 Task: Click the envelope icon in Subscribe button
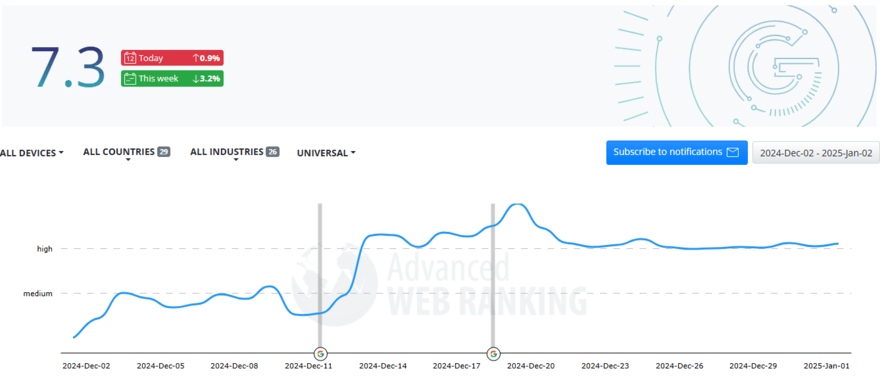(x=732, y=152)
